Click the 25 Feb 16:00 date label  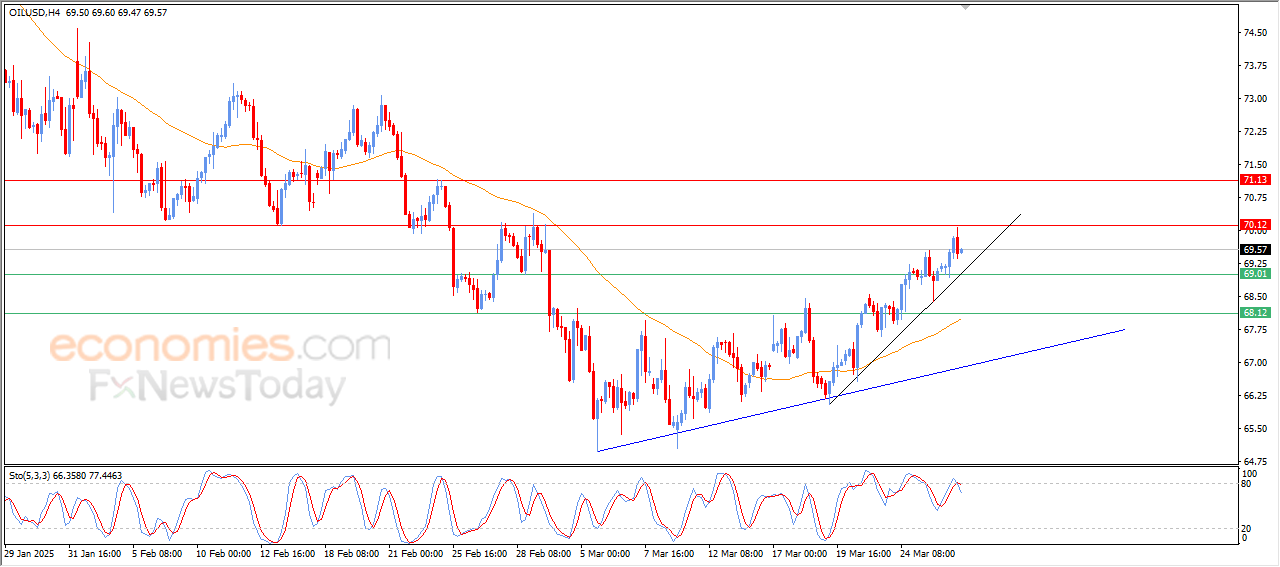pyautogui.click(x=479, y=552)
